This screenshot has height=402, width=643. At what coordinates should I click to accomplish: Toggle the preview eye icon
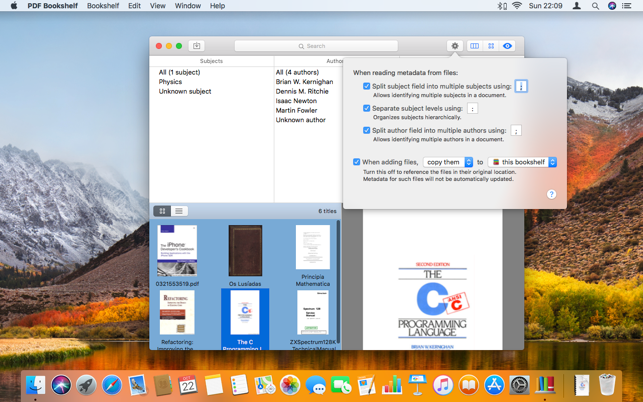pos(507,46)
